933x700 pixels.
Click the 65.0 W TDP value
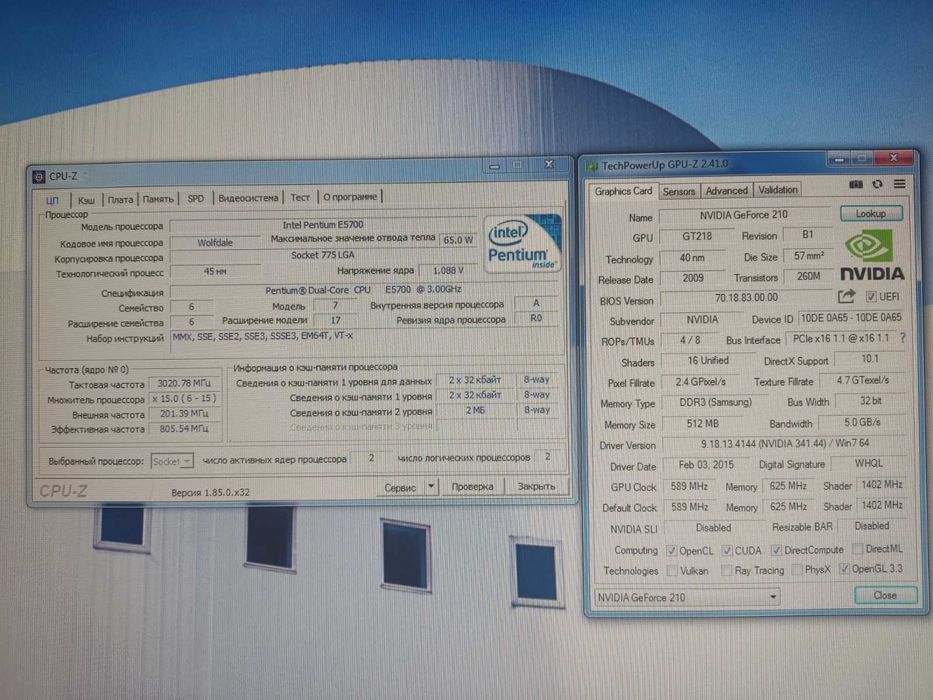pyautogui.click(x=458, y=240)
